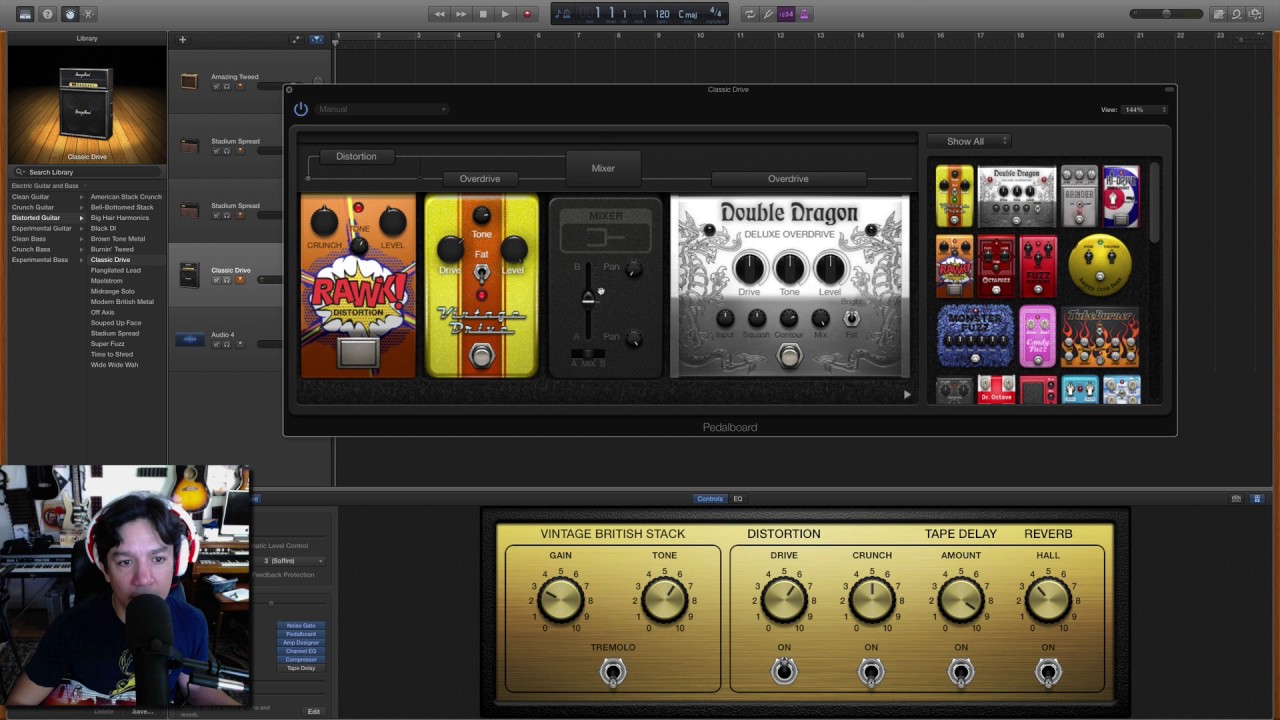The height and width of the screenshot is (720, 1280).
Task: Flip the Tremolo switch on amp
Action: pyautogui.click(x=613, y=673)
